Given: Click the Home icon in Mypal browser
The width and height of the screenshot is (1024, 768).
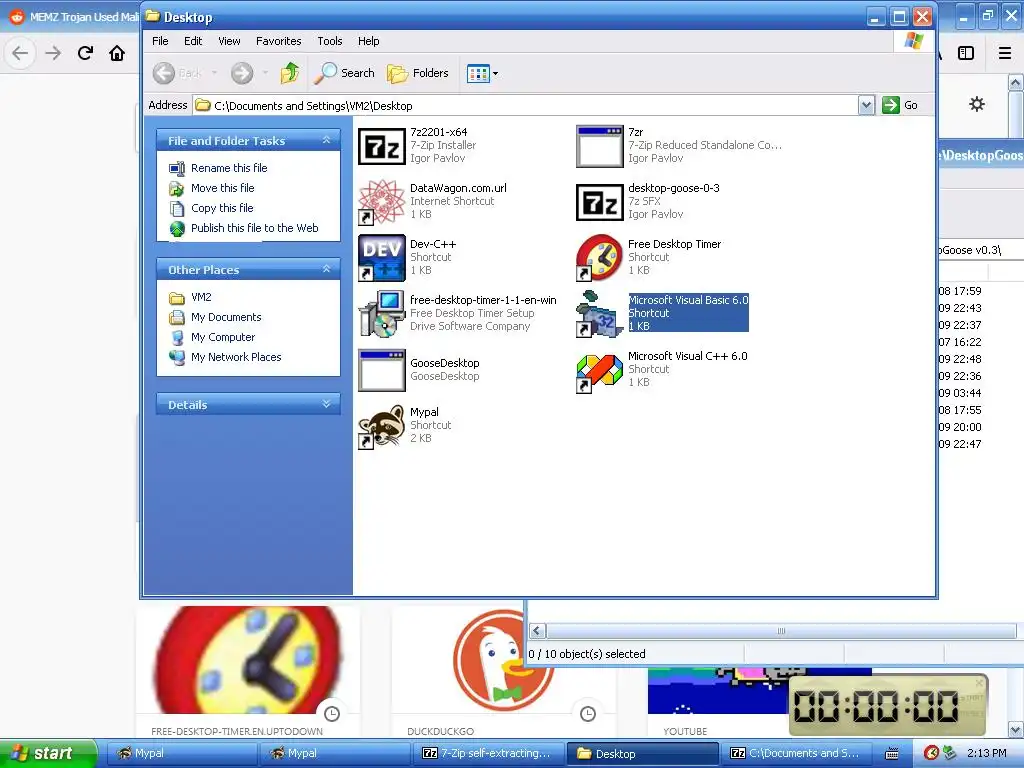Looking at the screenshot, I should click(117, 53).
